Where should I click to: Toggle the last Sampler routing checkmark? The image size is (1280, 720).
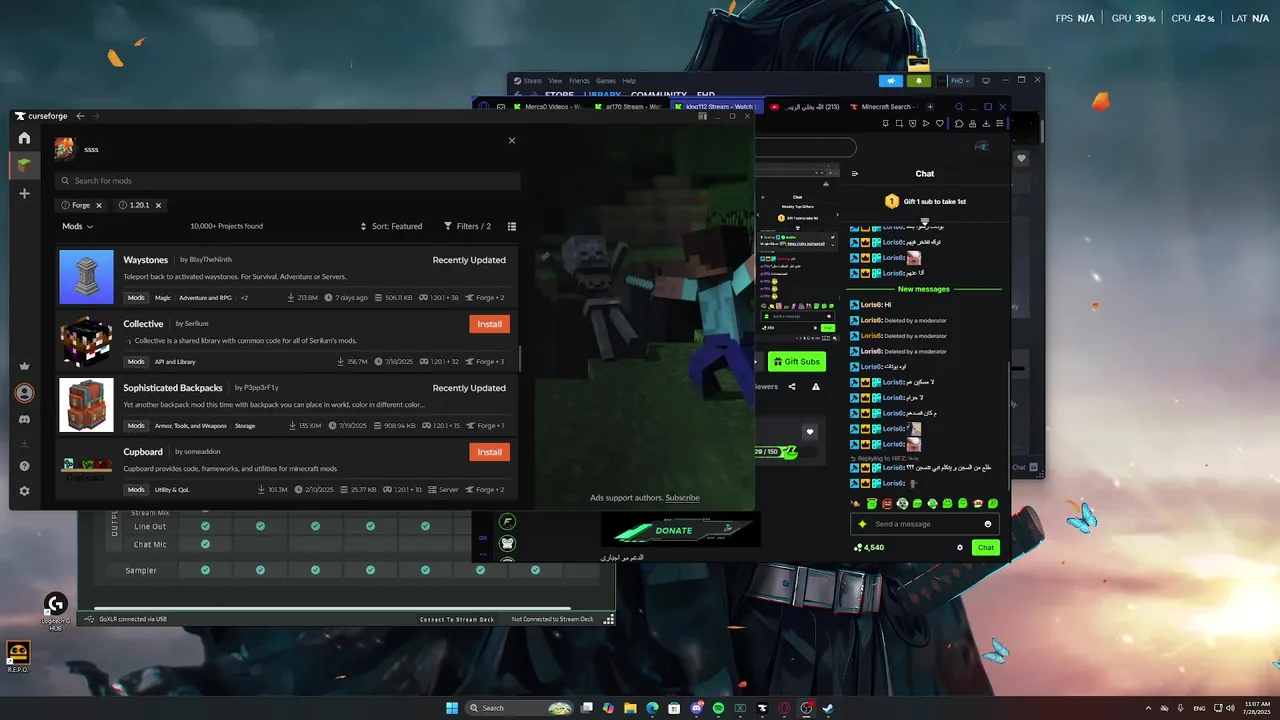(535, 570)
